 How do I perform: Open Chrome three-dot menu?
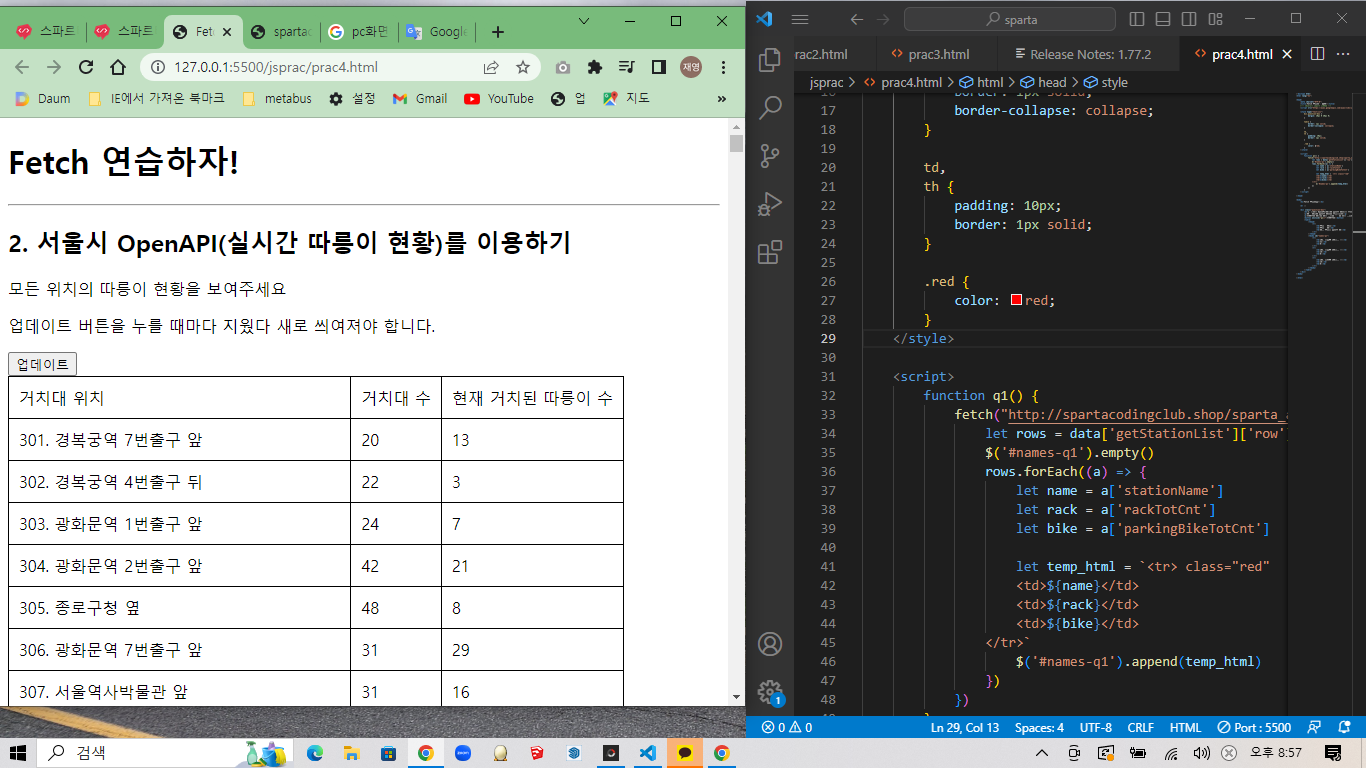(723, 67)
